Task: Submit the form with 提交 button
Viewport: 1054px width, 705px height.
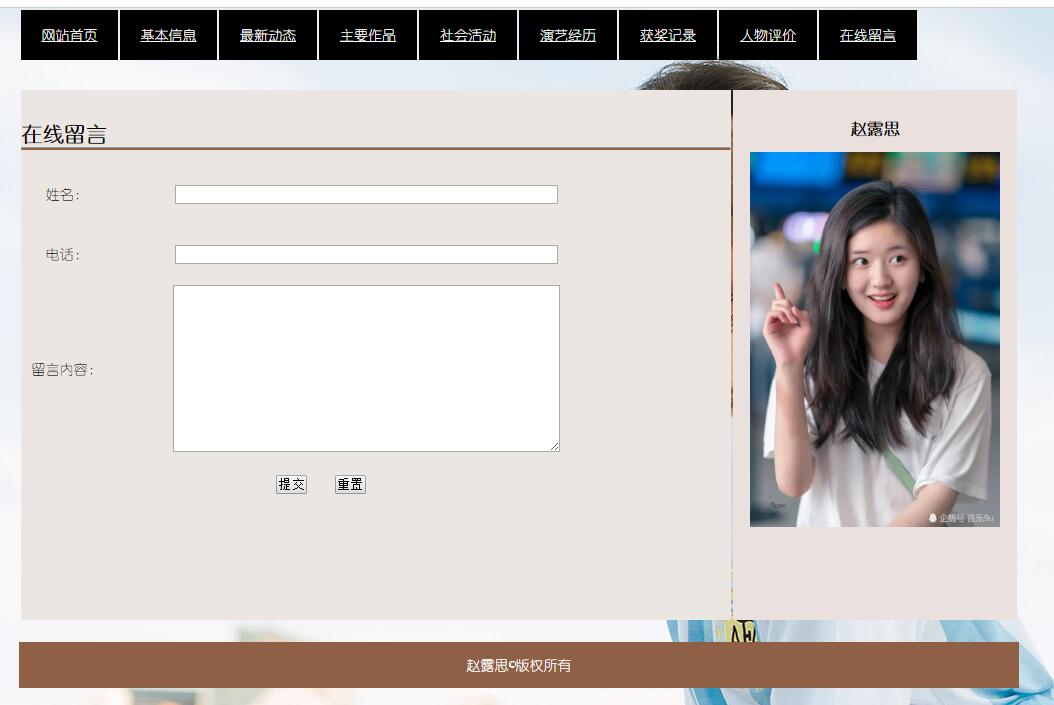Action: (291, 485)
